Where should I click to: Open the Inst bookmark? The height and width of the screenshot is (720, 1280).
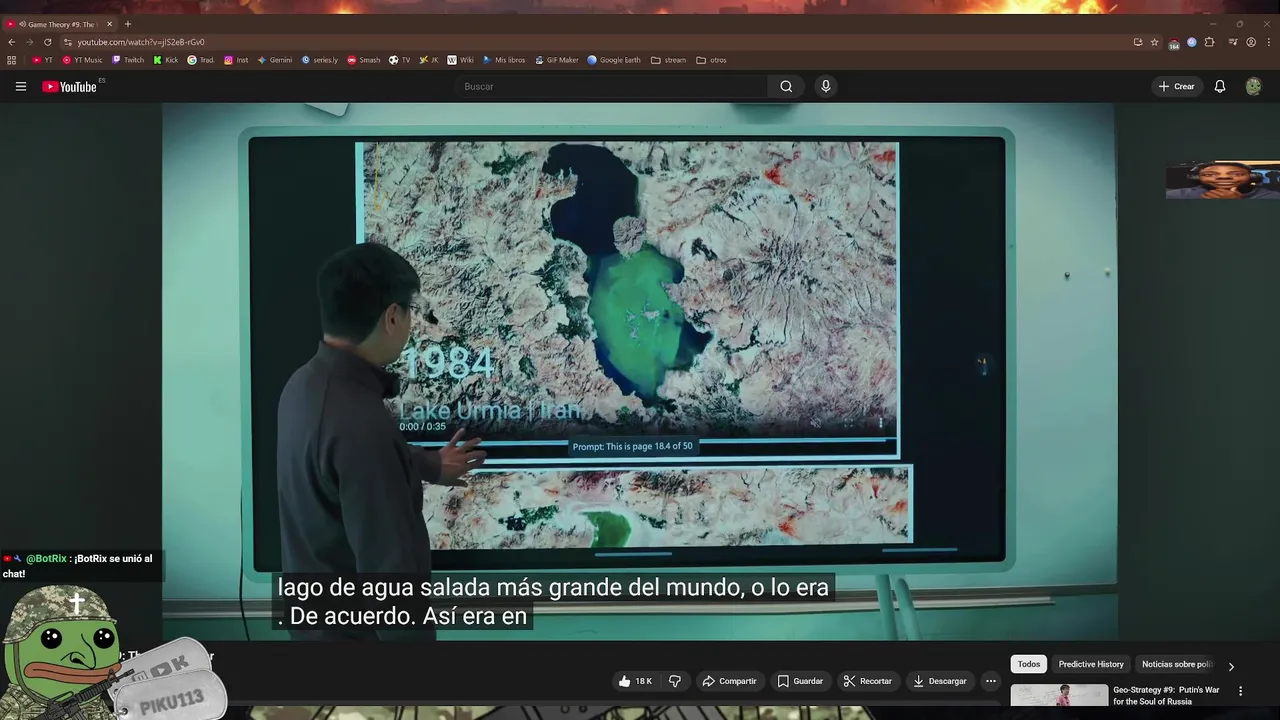point(236,60)
